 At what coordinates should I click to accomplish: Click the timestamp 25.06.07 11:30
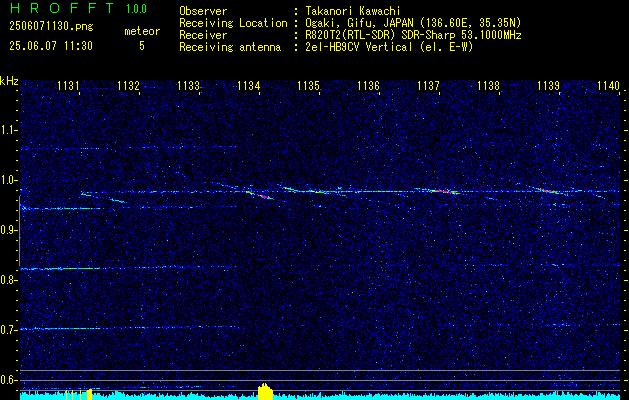click(x=51, y=46)
